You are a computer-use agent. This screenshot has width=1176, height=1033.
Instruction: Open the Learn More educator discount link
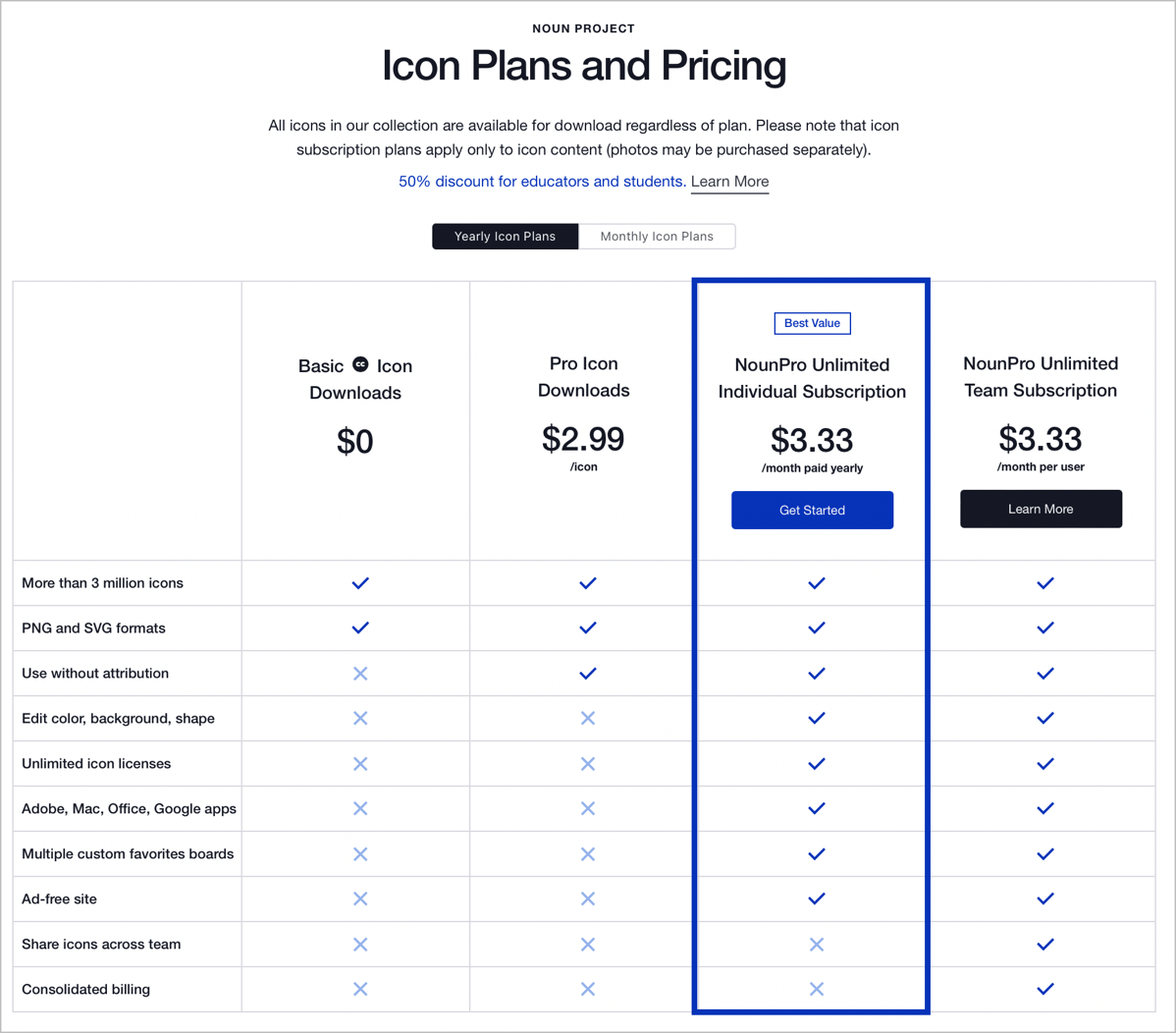click(729, 182)
